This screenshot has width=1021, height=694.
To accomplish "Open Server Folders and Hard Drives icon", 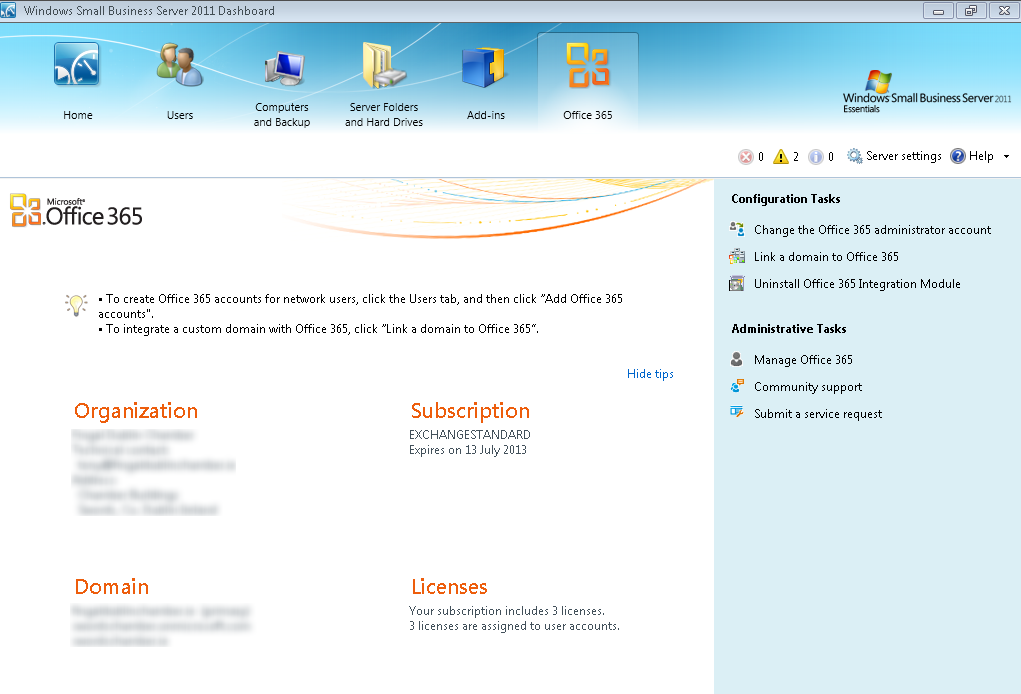I will [x=384, y=65].
